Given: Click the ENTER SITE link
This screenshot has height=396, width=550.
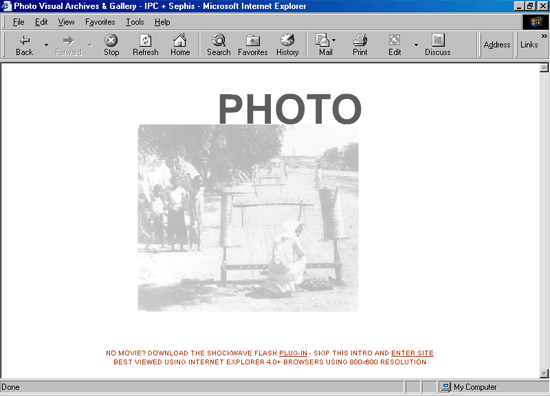Looking at the screenshot, I should click(412, 353).
